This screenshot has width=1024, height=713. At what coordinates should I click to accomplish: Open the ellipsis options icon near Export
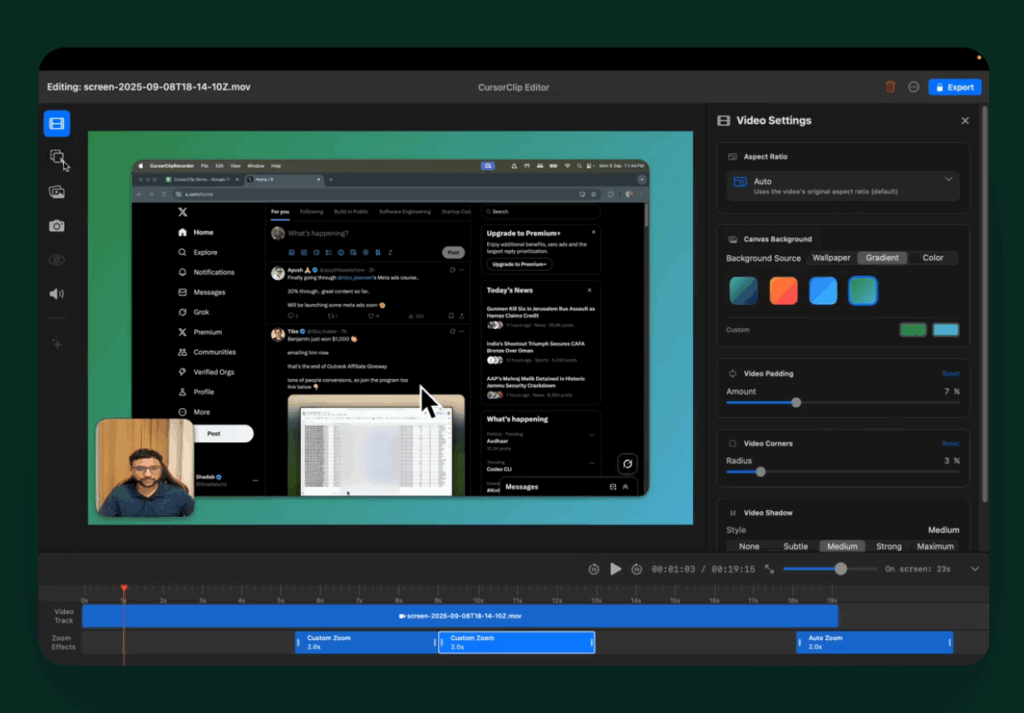pos(913,87)
